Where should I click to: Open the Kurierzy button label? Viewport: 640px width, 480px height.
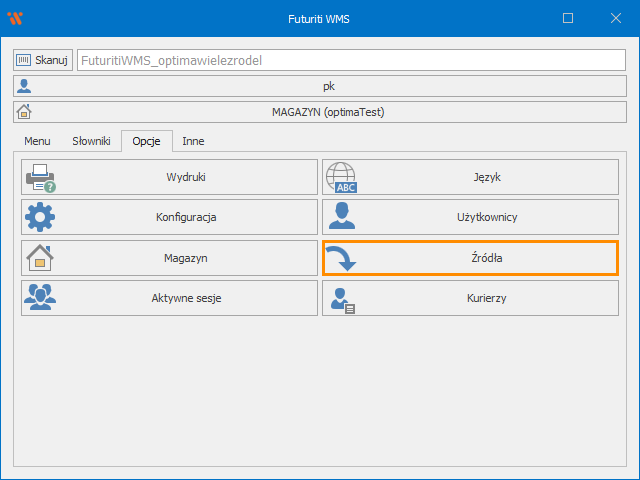487,298
